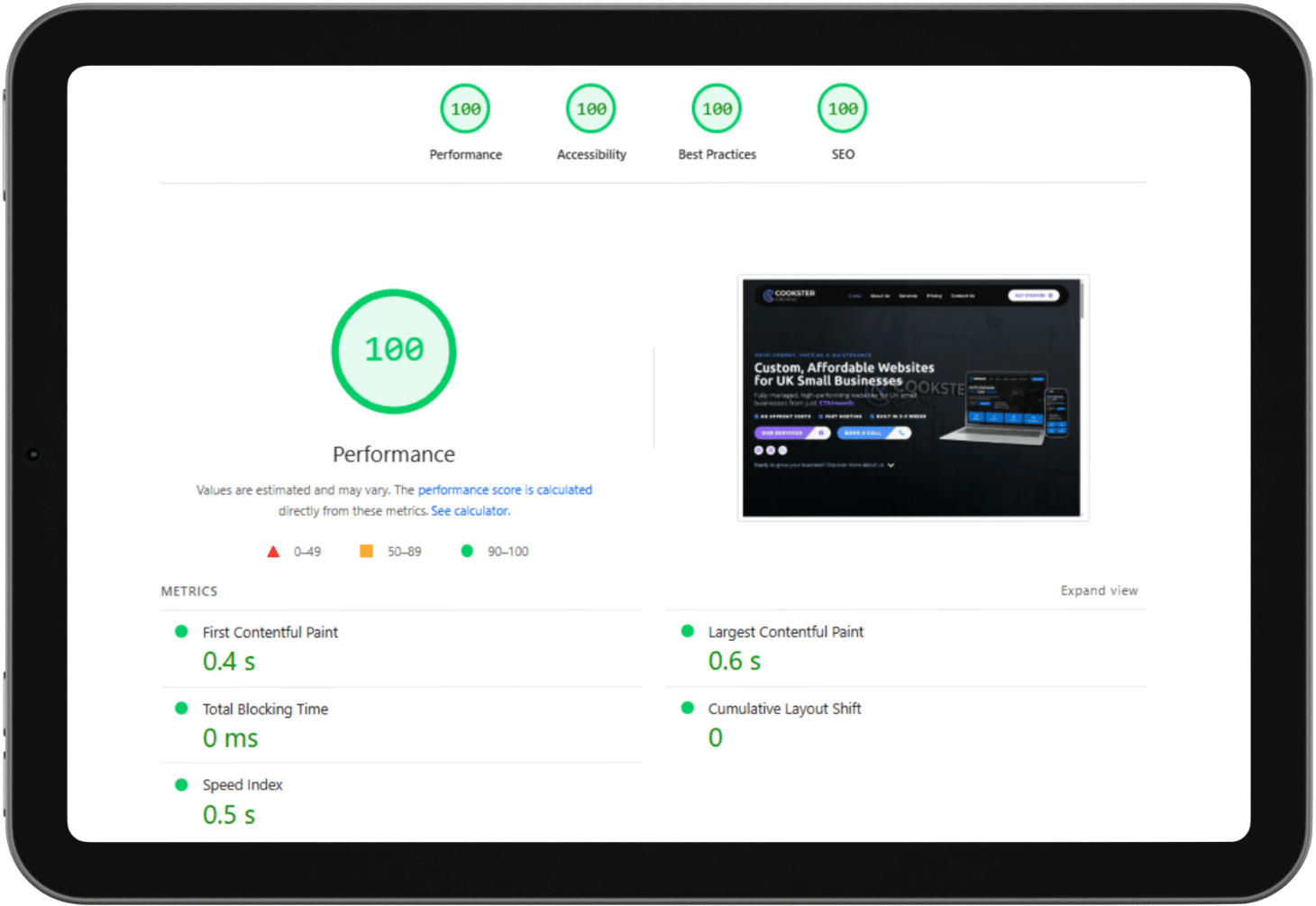
Task: Select the '0.5 s' value
Action: [229, 815]
